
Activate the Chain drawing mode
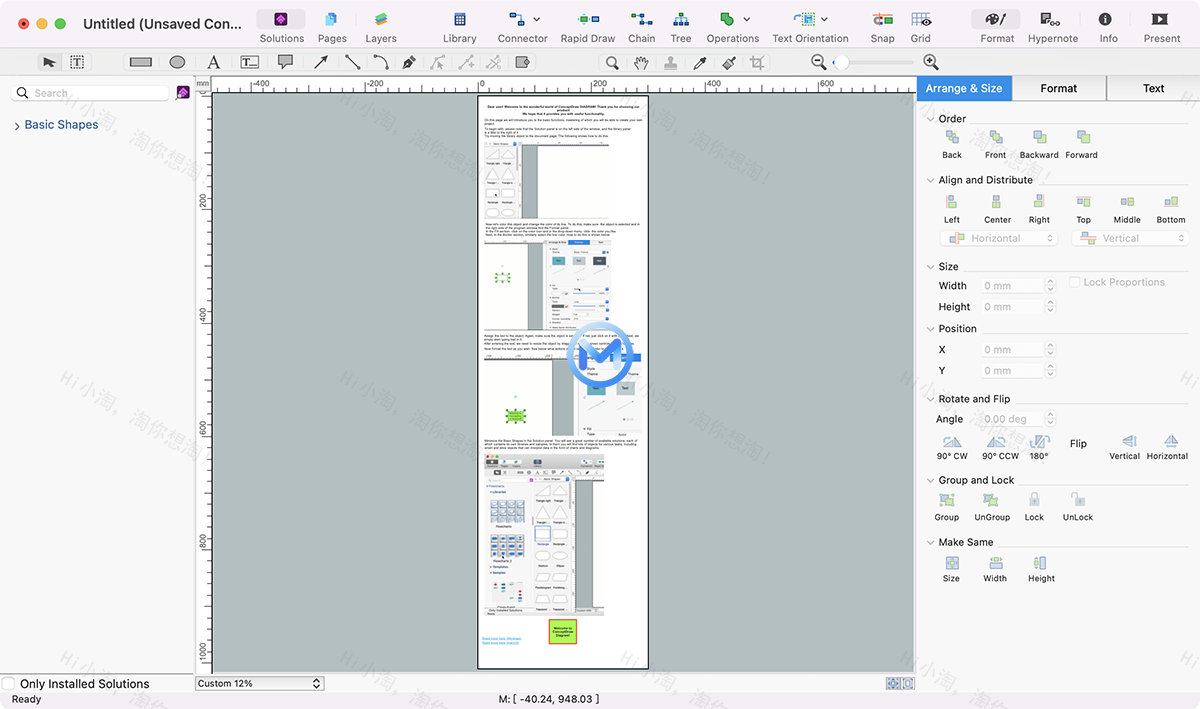coord(641,26)
